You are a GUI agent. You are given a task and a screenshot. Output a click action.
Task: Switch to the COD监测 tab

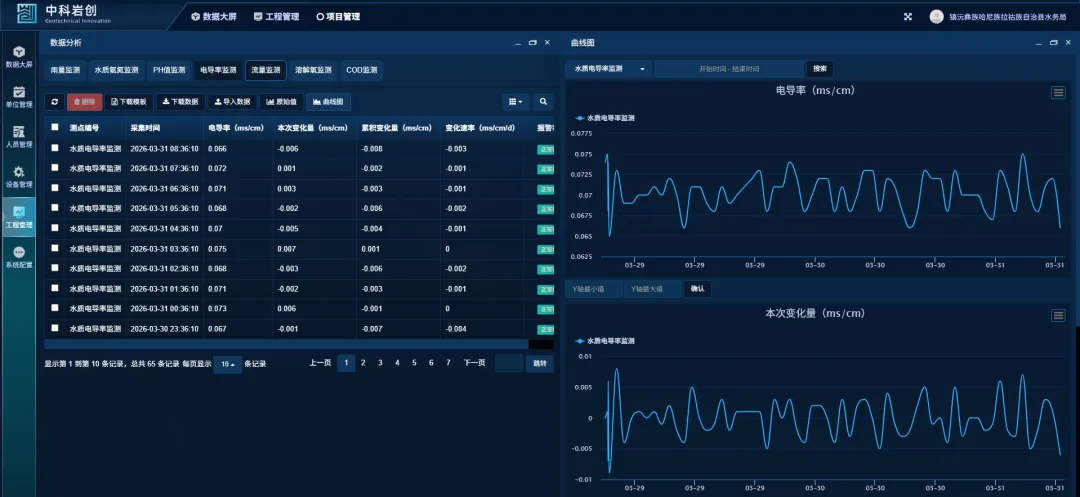pyautogui.click(x=361, y=70)
